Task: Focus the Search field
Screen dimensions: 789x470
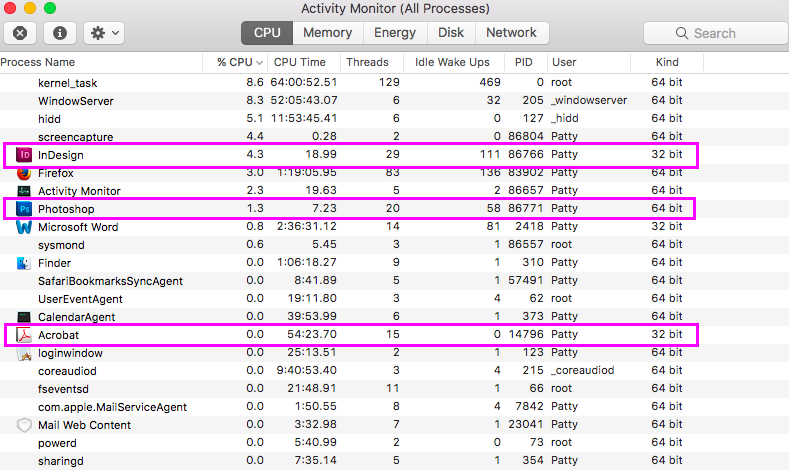Action: click(x=716, y=33)
